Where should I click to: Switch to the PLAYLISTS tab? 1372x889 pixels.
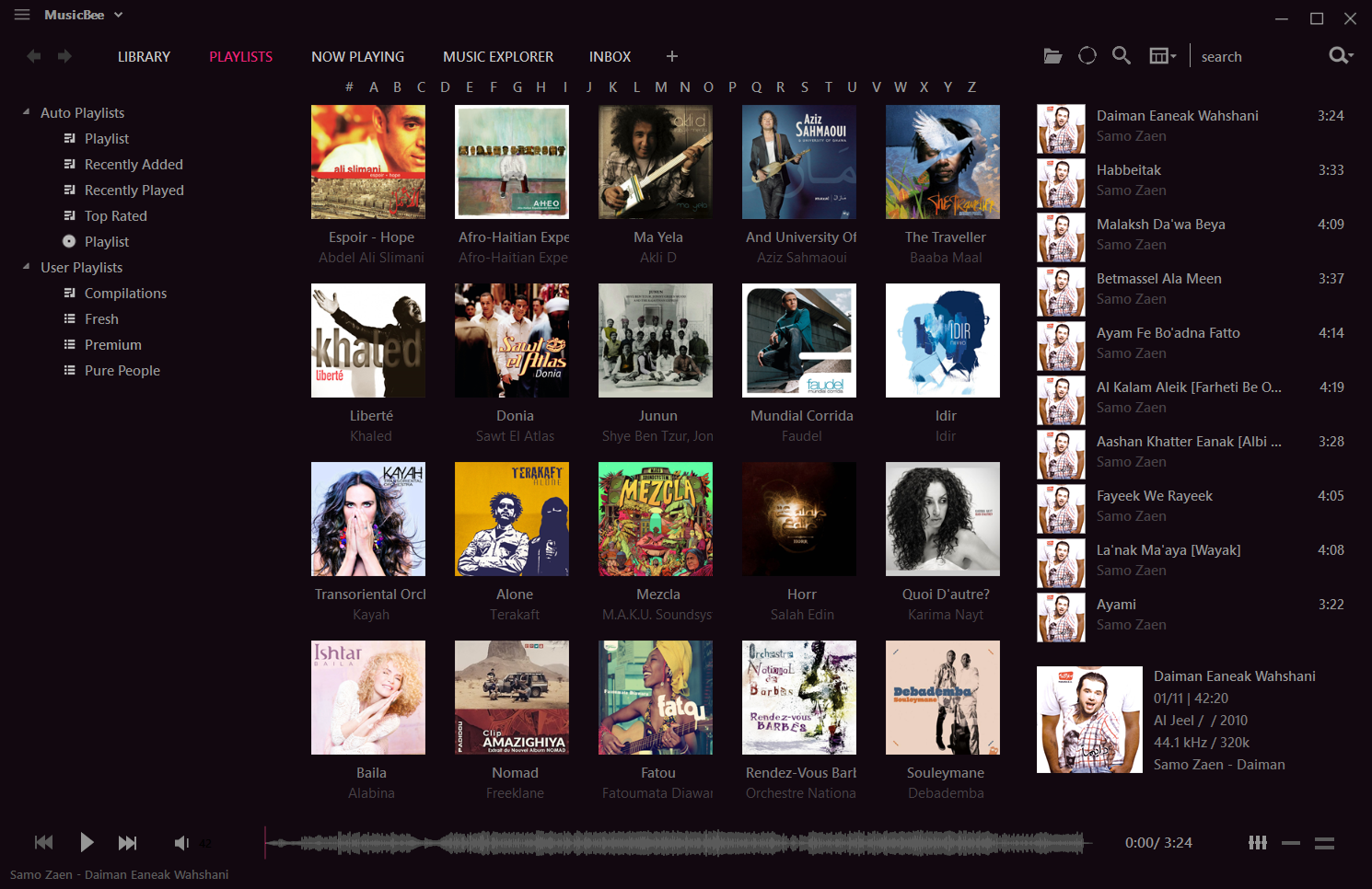(x=240, y=56)
